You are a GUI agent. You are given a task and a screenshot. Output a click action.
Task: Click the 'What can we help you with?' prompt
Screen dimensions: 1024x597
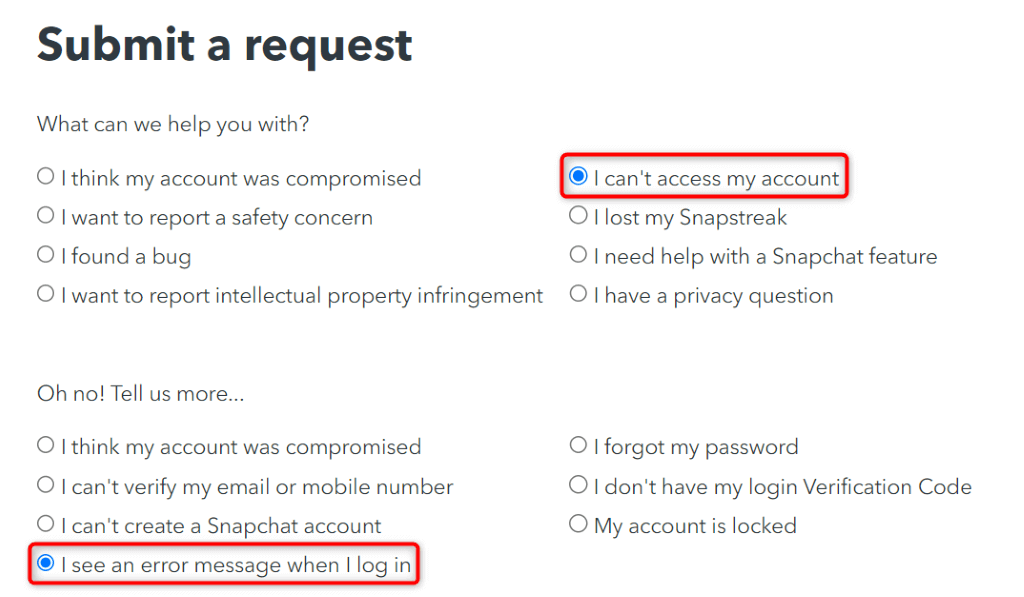(x=173, y=125)
